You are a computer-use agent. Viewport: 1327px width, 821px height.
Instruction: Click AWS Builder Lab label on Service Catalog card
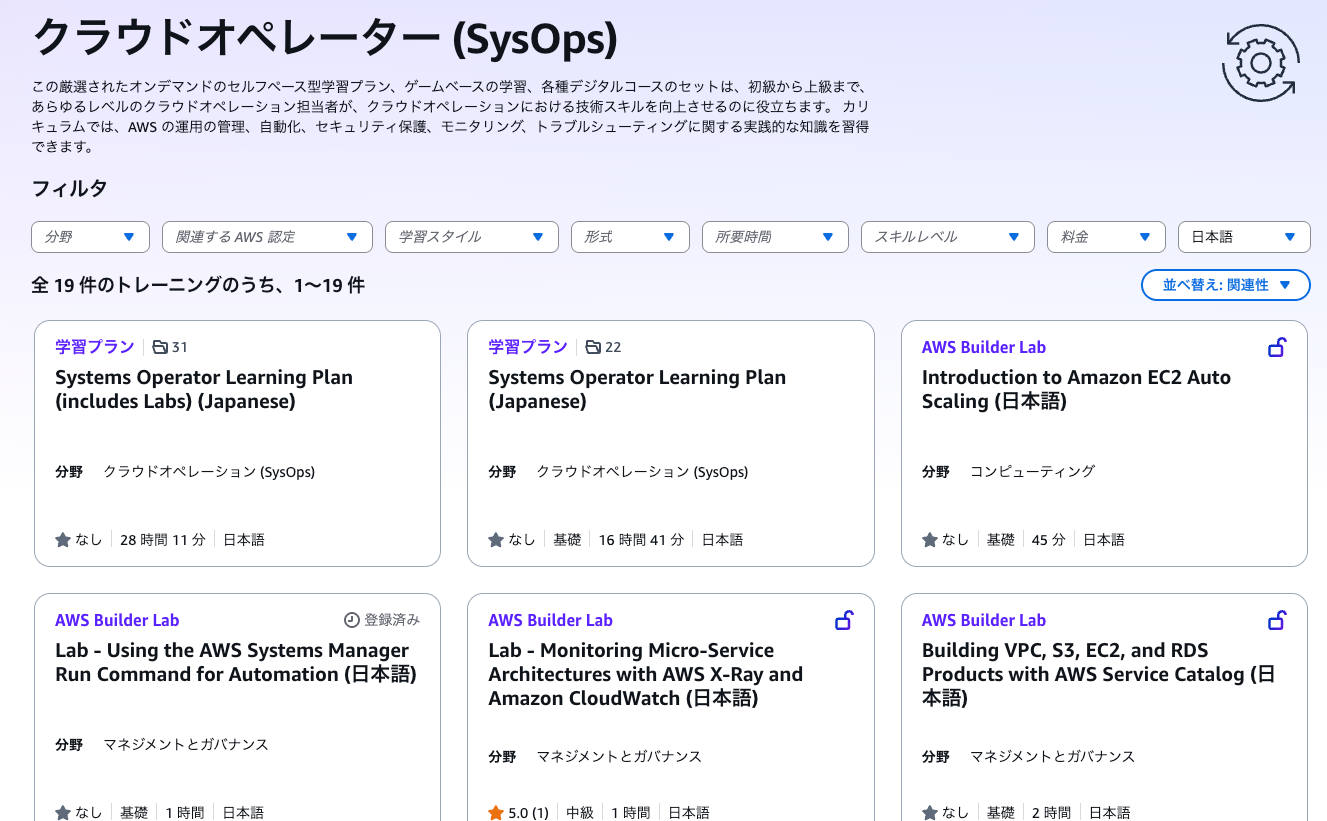(x=984, y=620)
